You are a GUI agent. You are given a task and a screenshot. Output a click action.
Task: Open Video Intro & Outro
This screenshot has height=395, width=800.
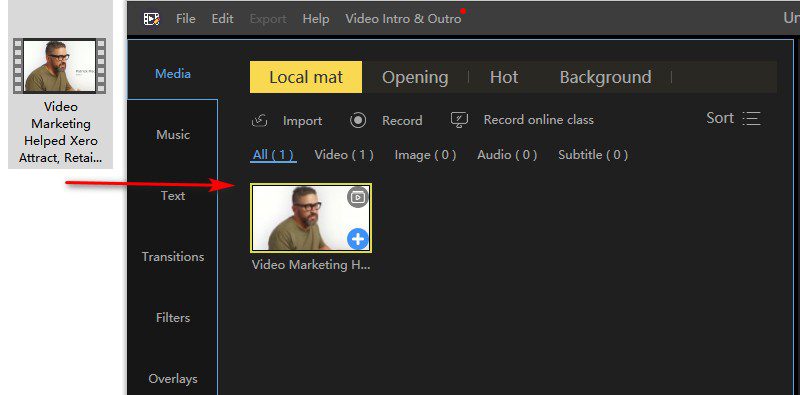click(403, 19)
